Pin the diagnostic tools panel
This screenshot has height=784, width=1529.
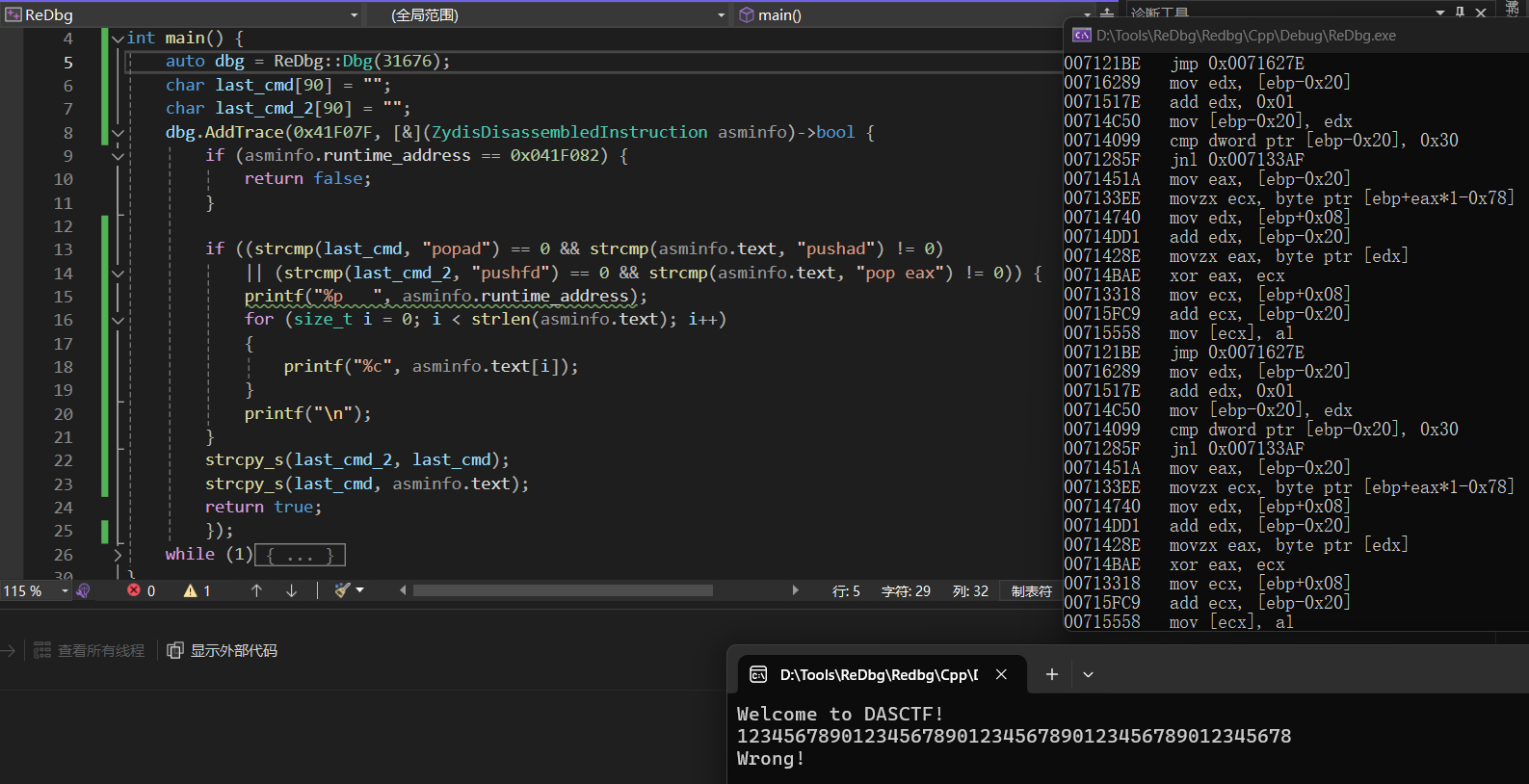[1461, 13]
